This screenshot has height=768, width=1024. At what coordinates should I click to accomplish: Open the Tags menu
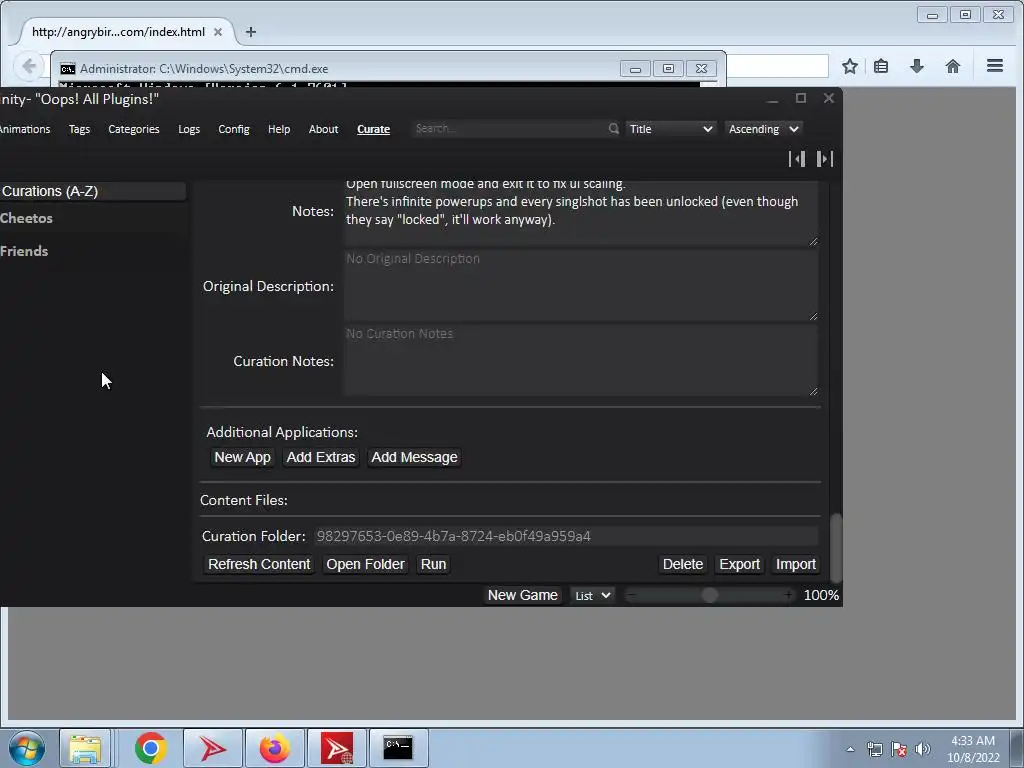click(x=79, y=129)
